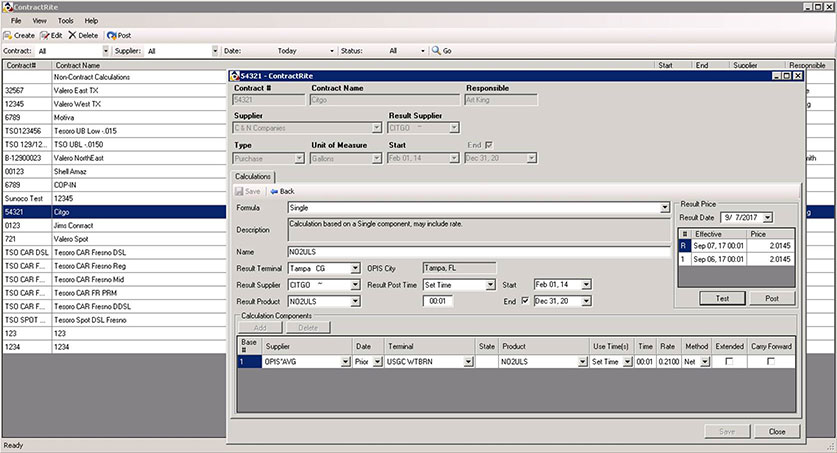Select the Valero Spot row
The height and width of the screenshot is (453, 837).
114,239
